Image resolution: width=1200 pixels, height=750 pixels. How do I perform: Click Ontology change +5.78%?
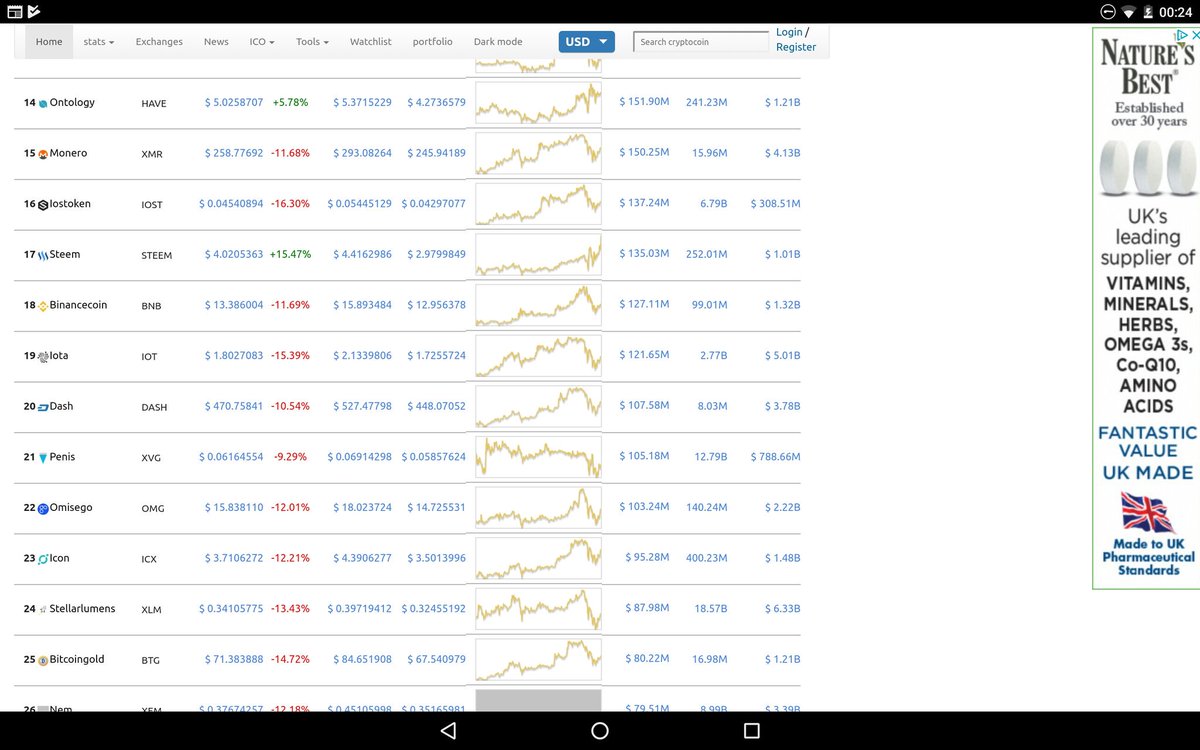[x=290, y=102]
